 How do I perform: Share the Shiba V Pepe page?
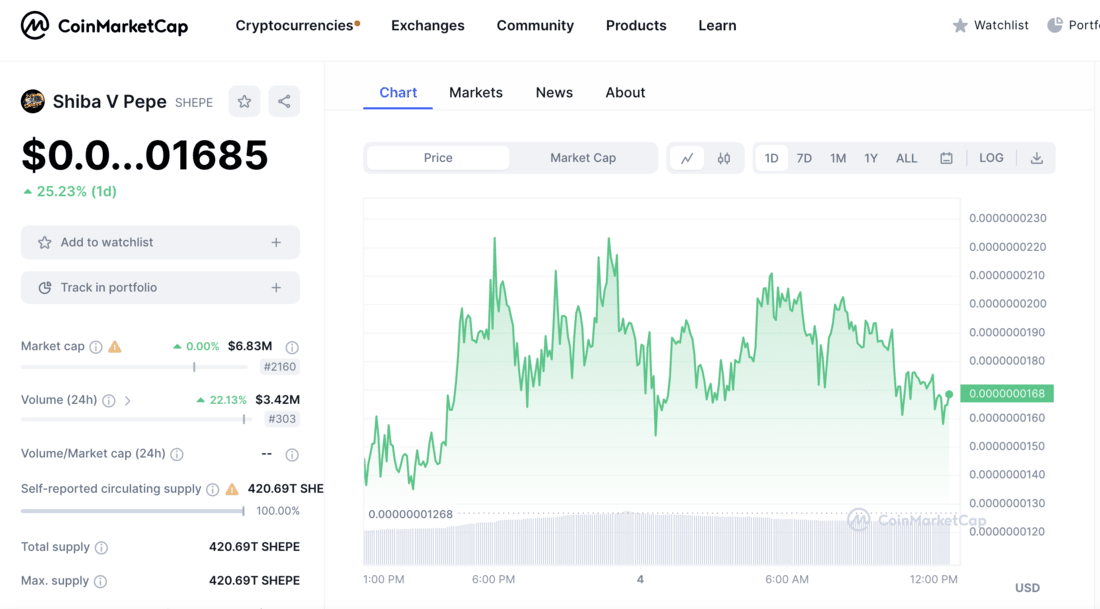coord(284,102)
